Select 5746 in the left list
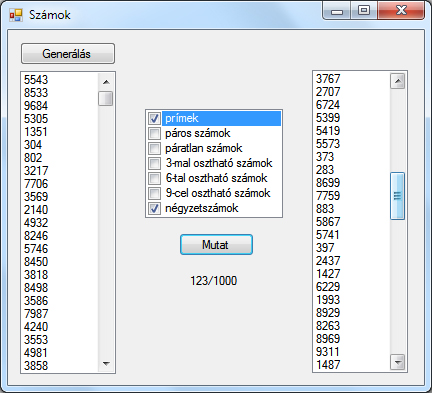This screenshot has width=432, height=393. point(59,249)
